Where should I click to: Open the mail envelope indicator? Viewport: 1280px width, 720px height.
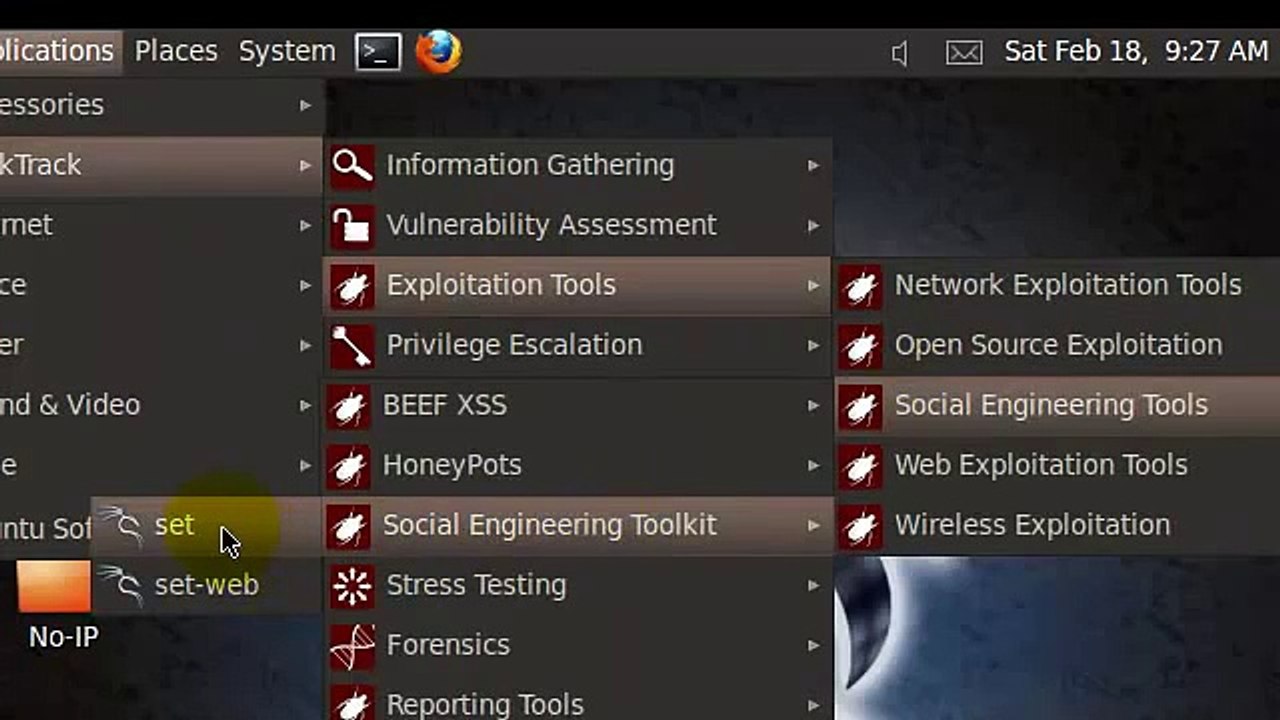[x=964, y=53]
